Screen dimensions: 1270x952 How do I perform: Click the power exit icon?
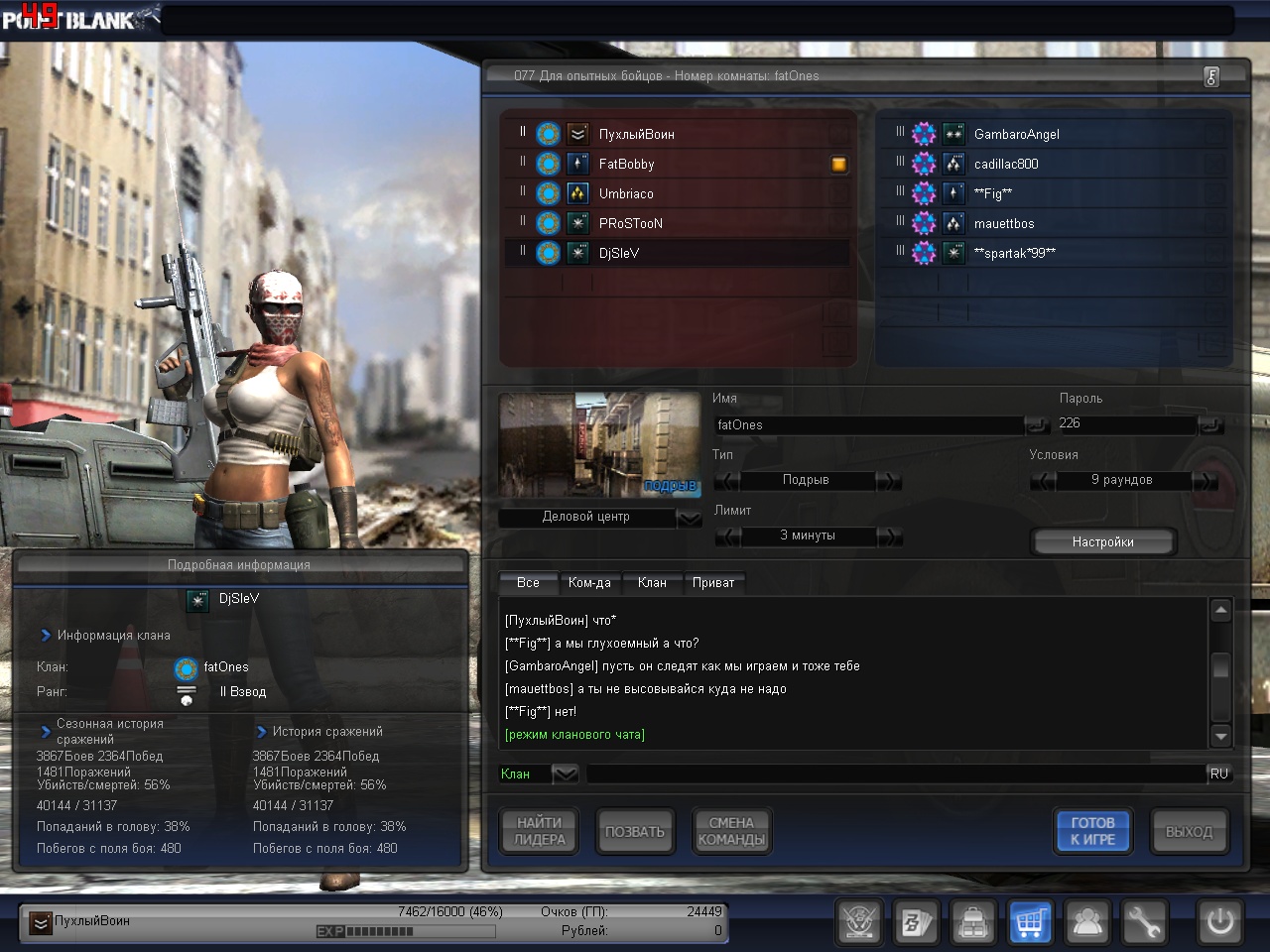click(x=1219, y=922)
